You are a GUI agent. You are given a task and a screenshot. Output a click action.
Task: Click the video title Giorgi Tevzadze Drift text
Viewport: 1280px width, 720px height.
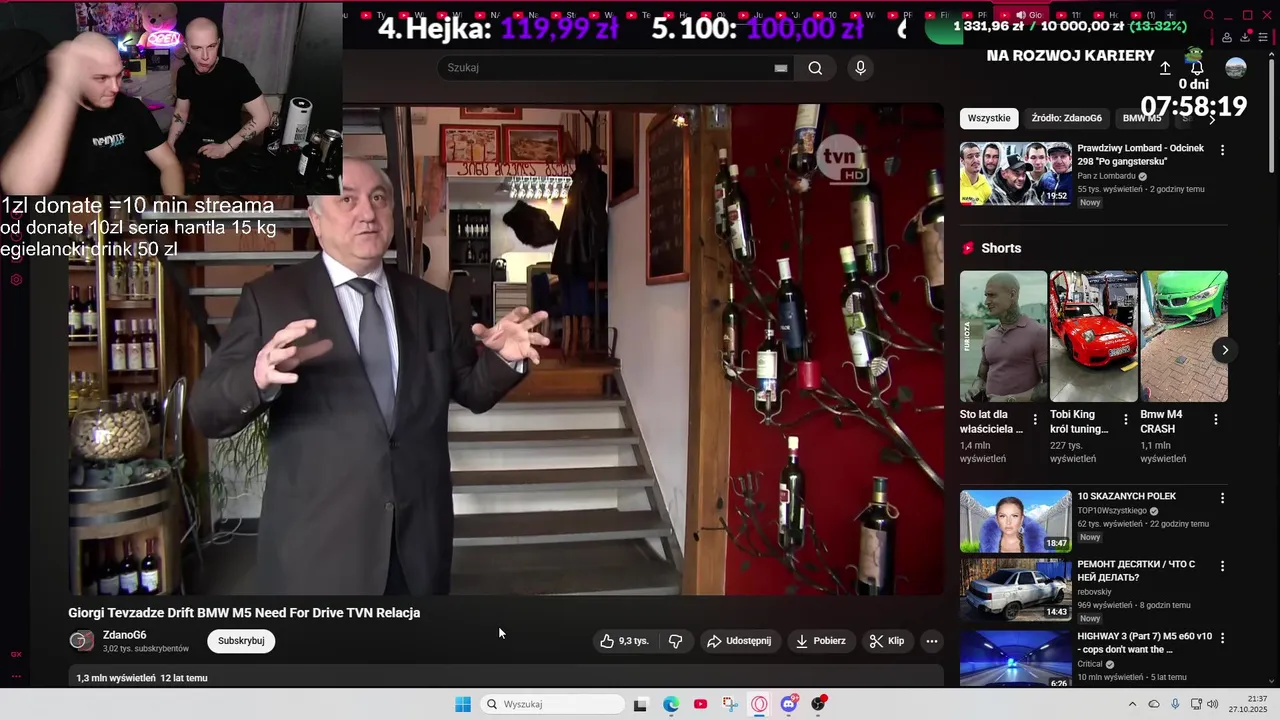coord(244,613)
